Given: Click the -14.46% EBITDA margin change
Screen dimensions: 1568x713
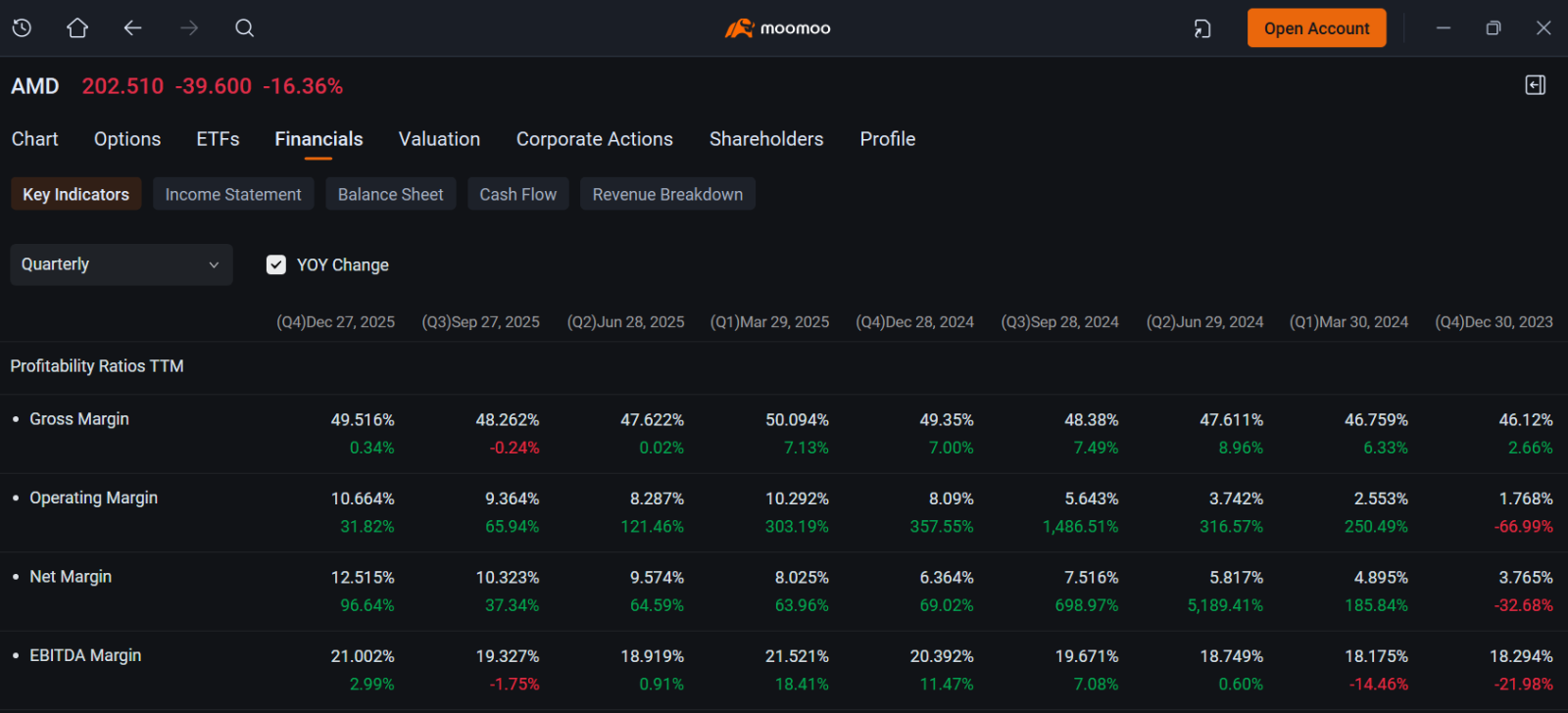Looking at the screenshot, I should click(x=1379, y=685).
